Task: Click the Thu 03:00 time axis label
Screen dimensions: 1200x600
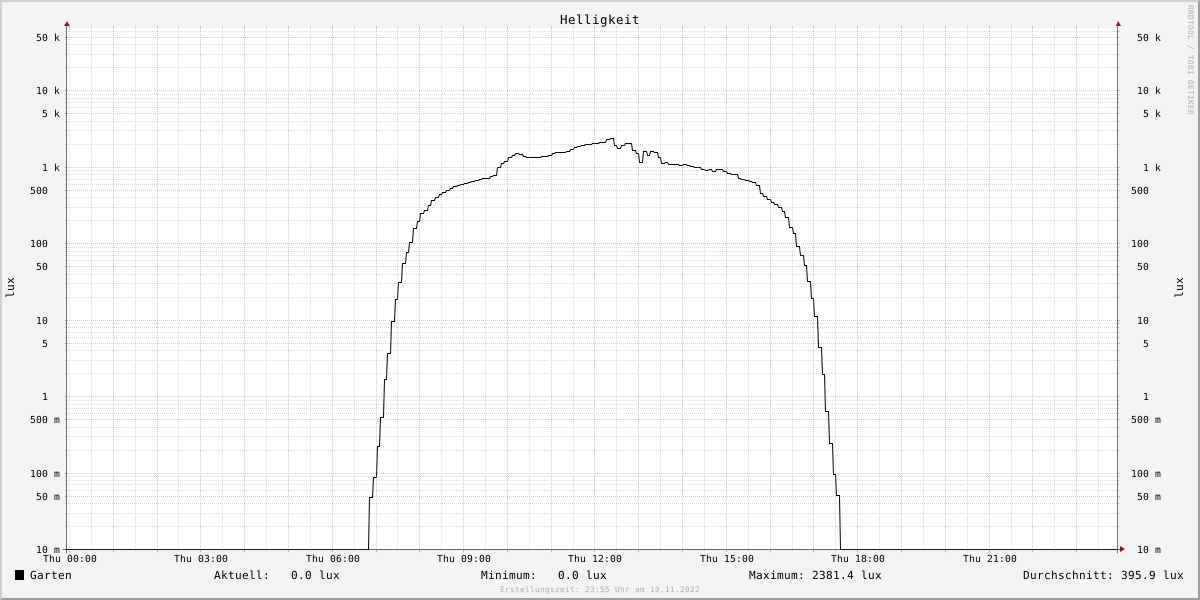Action: [201, 559]
